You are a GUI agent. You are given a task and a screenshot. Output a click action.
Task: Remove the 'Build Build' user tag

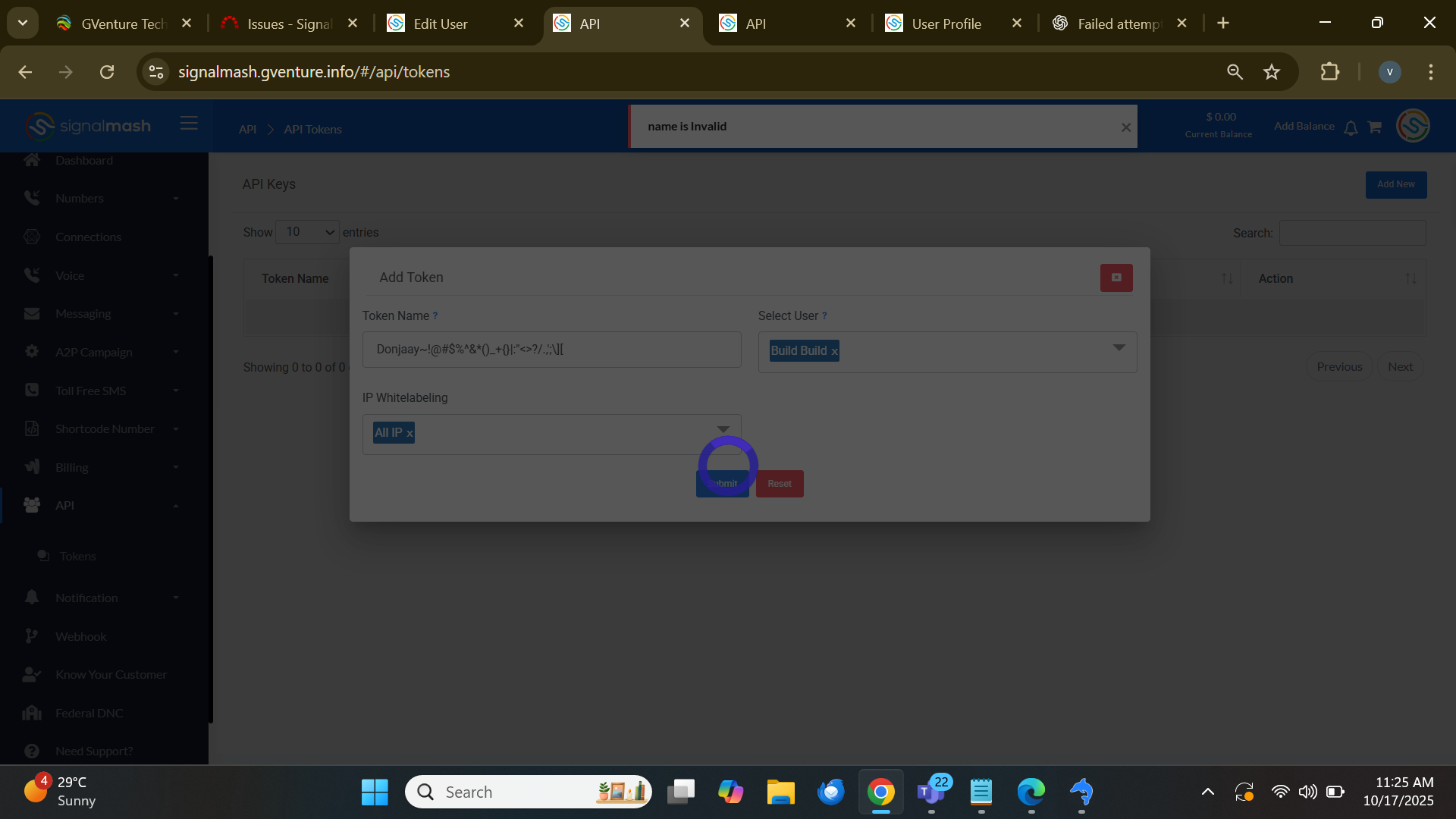point(834,351)
